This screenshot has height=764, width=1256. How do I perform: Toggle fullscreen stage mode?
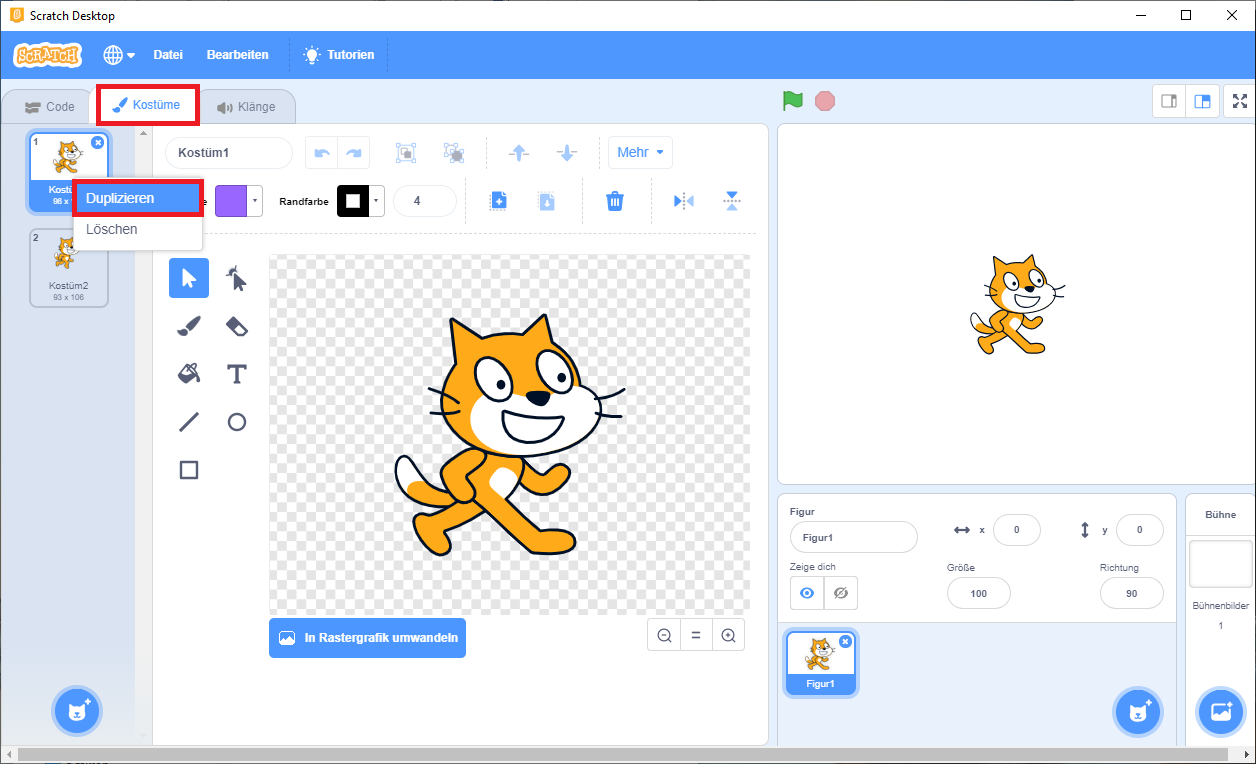tap(1240, 101)
